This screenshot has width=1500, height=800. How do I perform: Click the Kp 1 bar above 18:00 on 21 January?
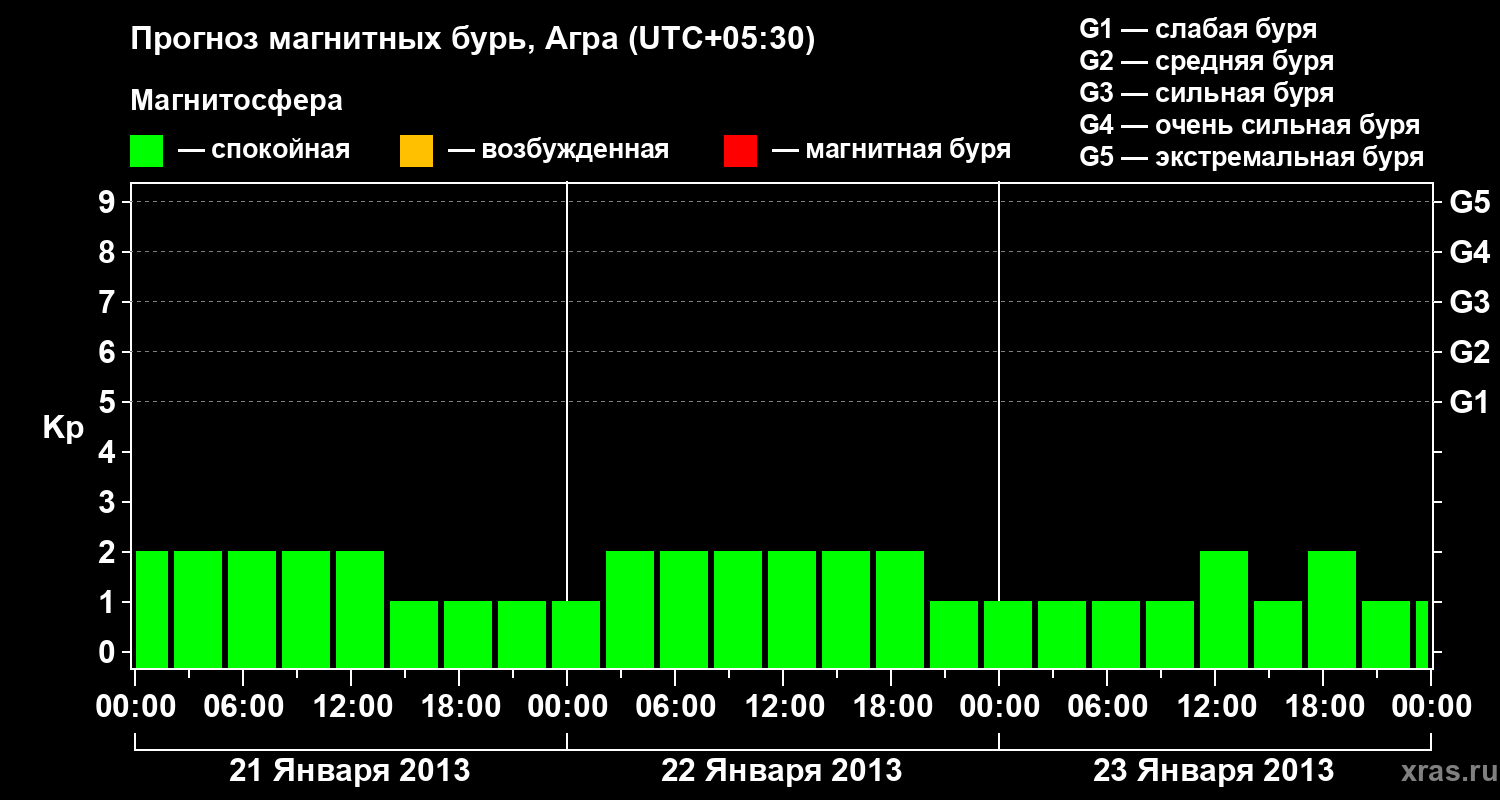[468, 634]
